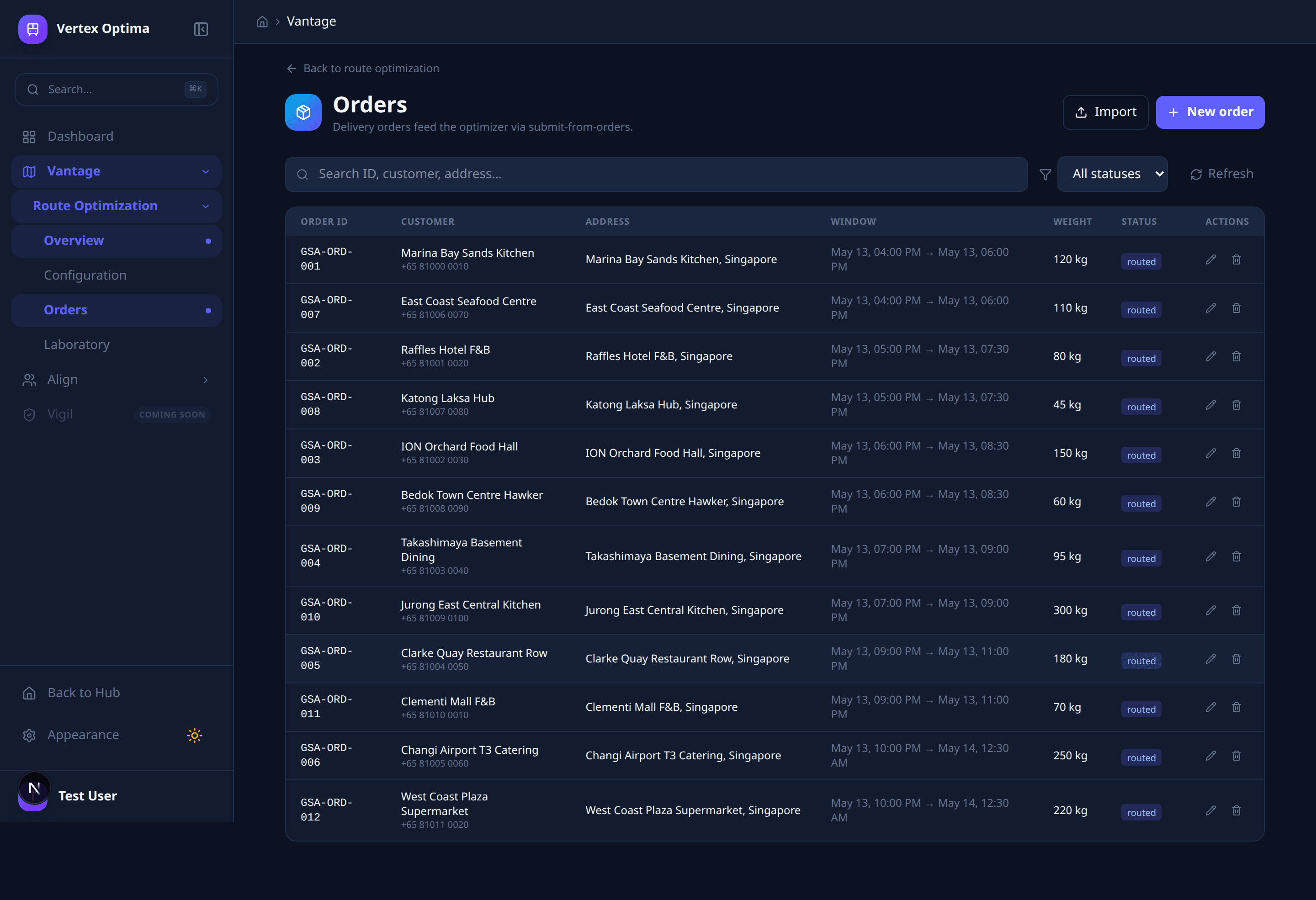Edit Jurong East Central Kitchen order
The height and width of the screenshot is (900, 1316).
coord(1211,610)
